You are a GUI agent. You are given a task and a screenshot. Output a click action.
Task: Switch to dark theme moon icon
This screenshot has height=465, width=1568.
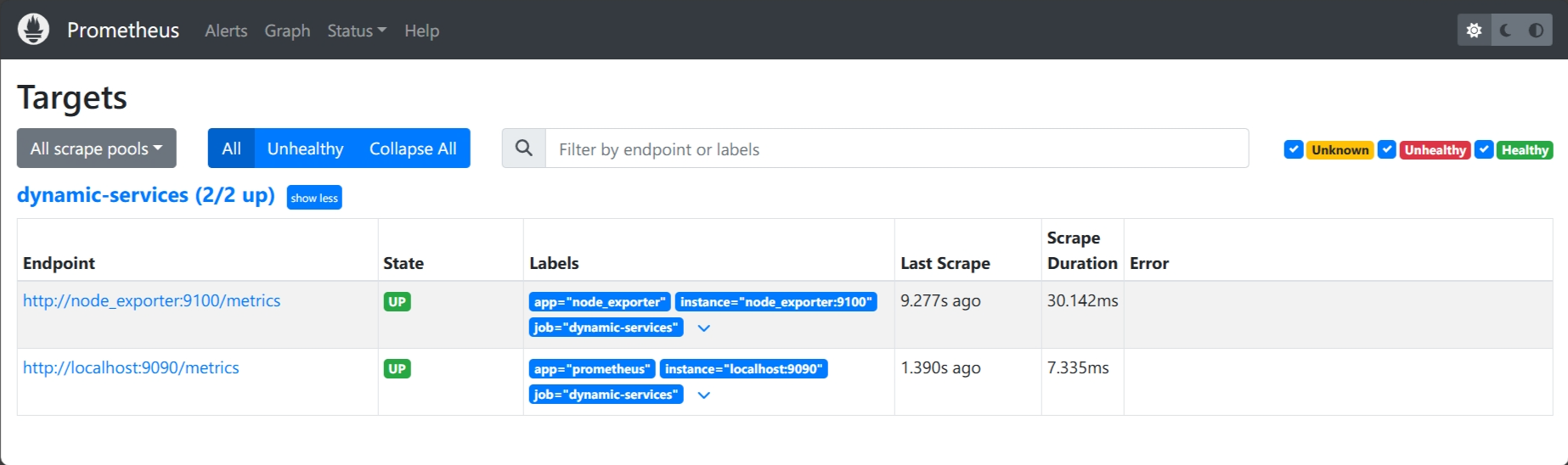[1505, 31]
